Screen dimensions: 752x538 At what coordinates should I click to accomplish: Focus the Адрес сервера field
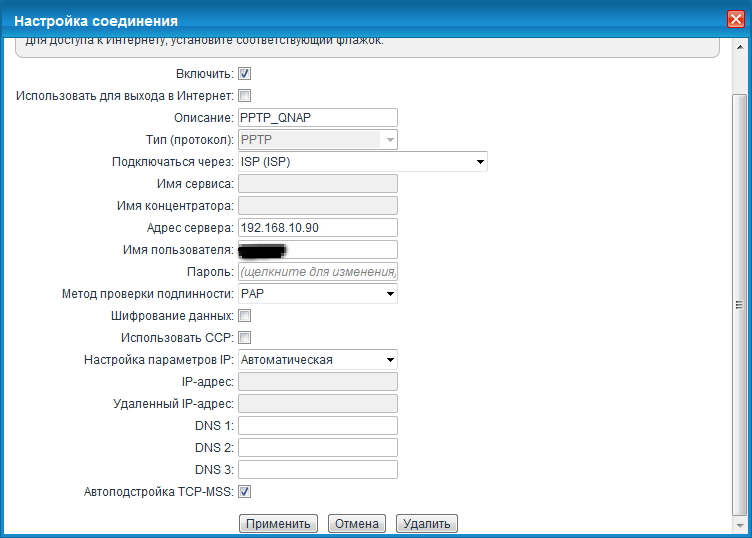tap(317, 228)
